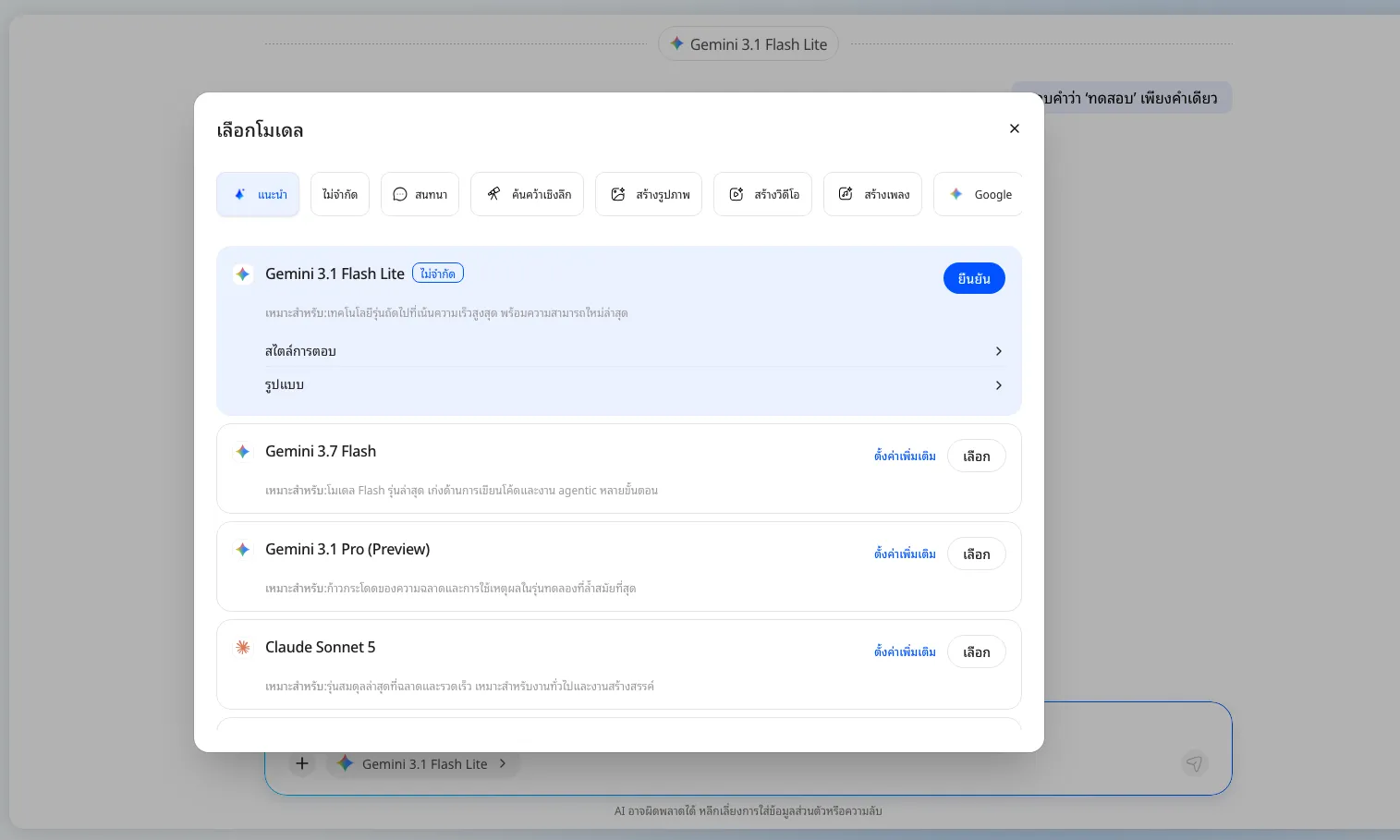Image resolution: width=1400 pixels, height=840 pixels.
Task: Open ตั้งค่าเพิ่มเติม for Gemini 3.7 Flash
Action: click(905, 456)
